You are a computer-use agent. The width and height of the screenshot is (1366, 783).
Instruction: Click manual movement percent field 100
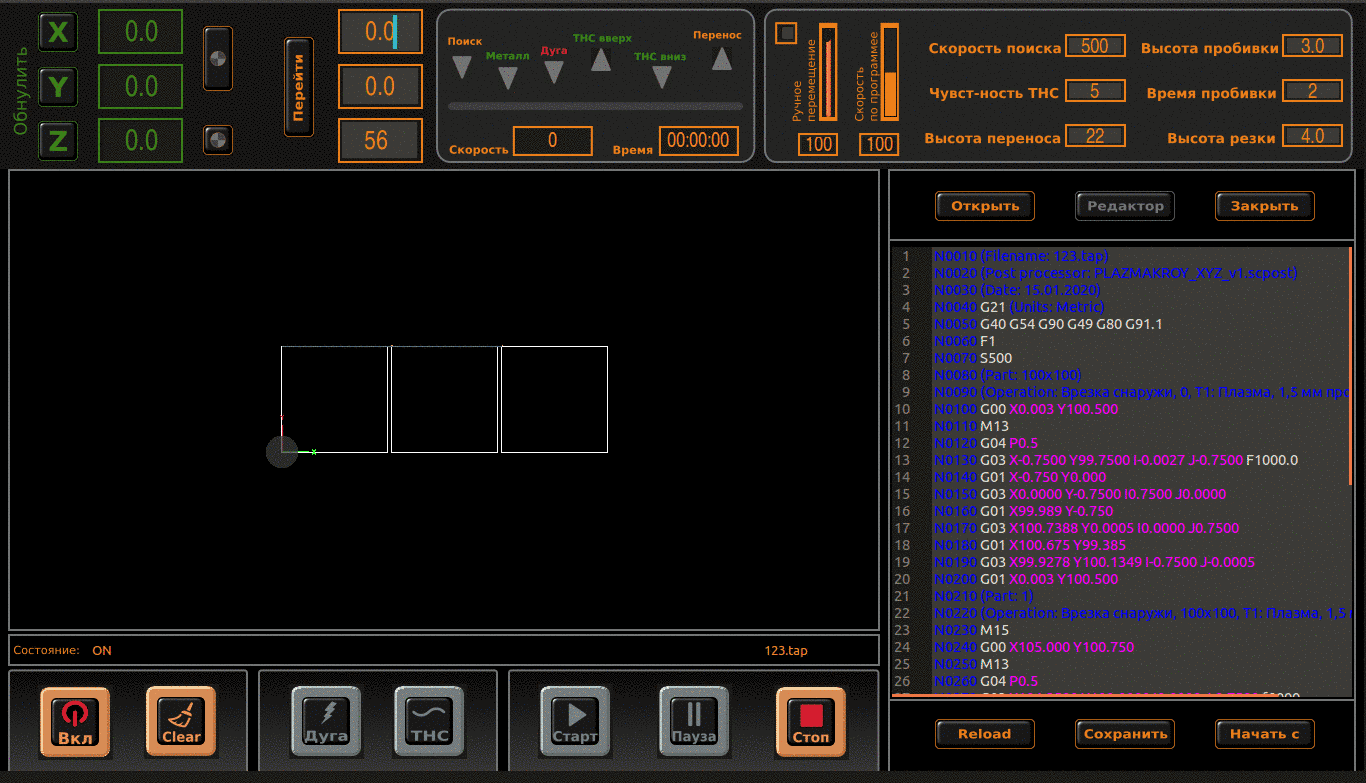(818, 145)
